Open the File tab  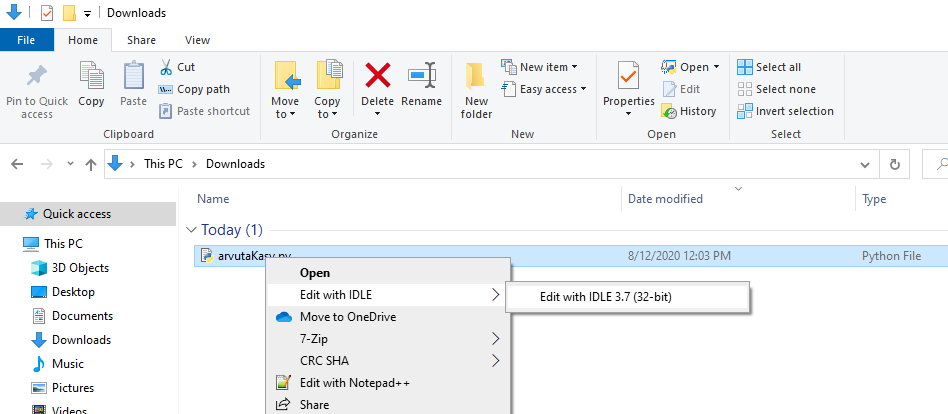[27, 40]
